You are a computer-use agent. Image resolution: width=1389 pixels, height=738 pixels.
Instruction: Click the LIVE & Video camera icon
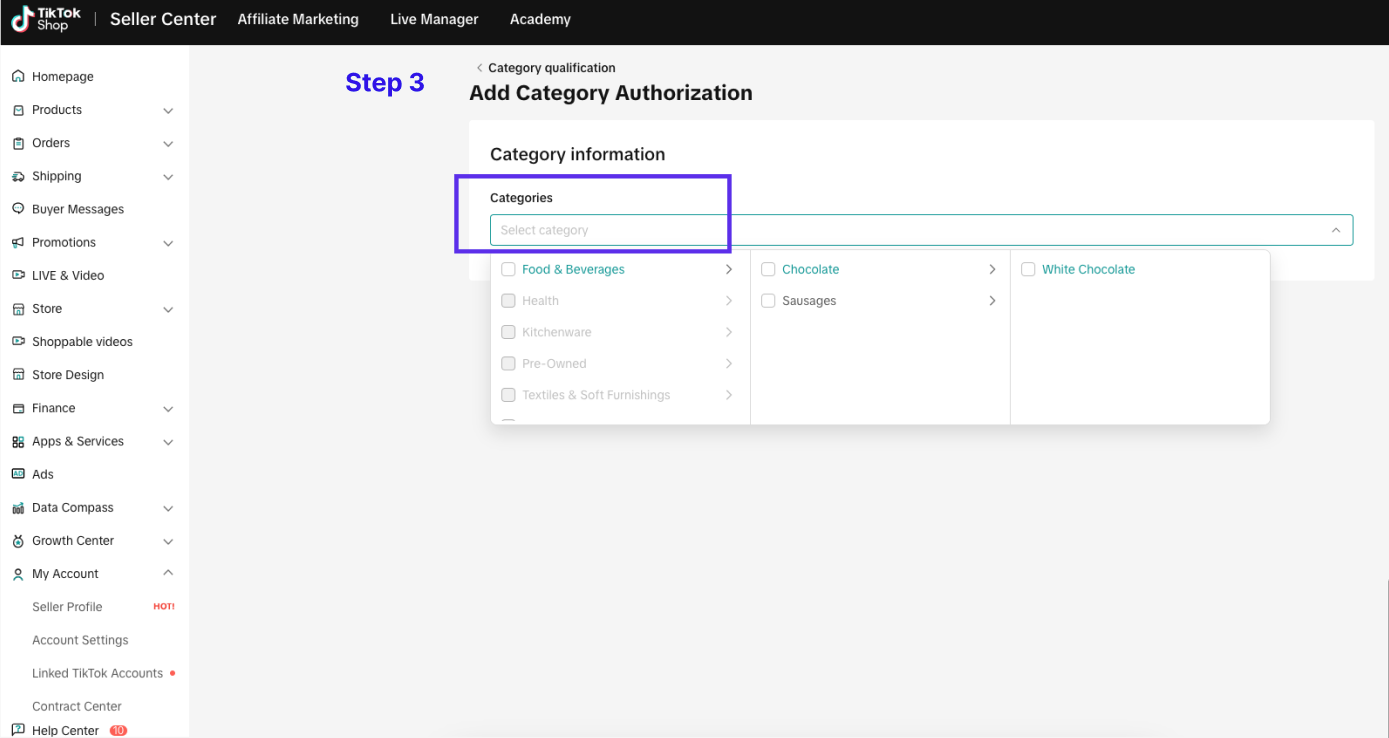18,275
